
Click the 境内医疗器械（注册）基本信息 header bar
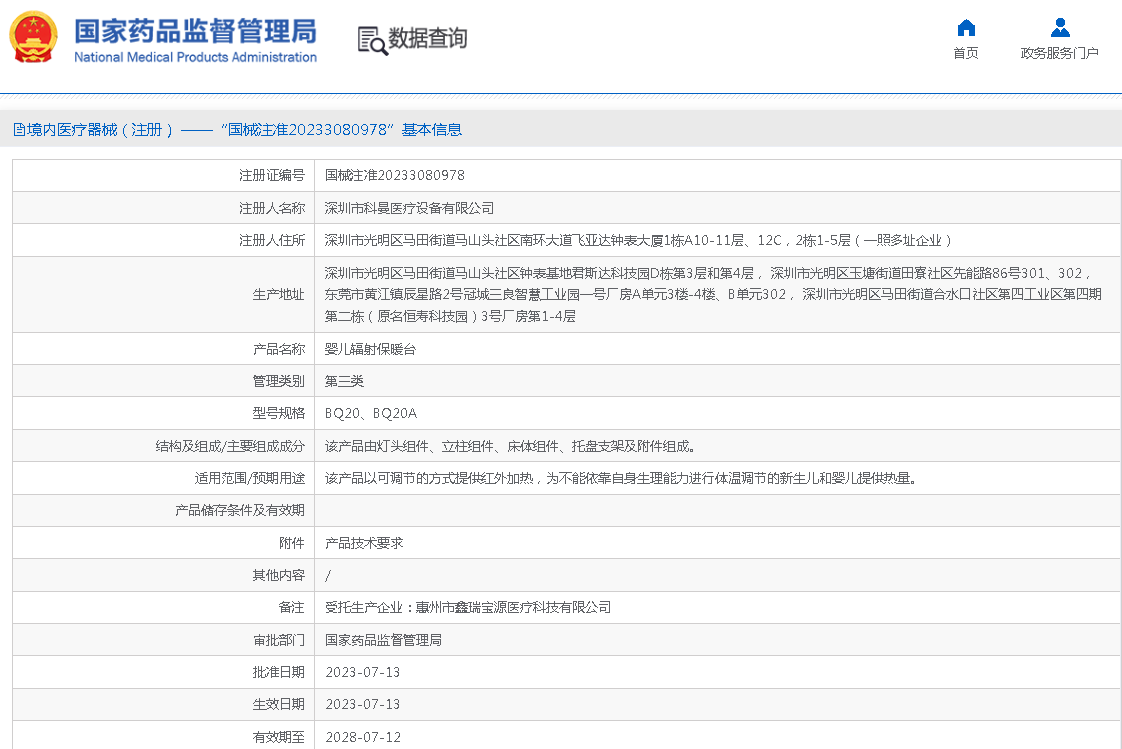coord(237,130)
